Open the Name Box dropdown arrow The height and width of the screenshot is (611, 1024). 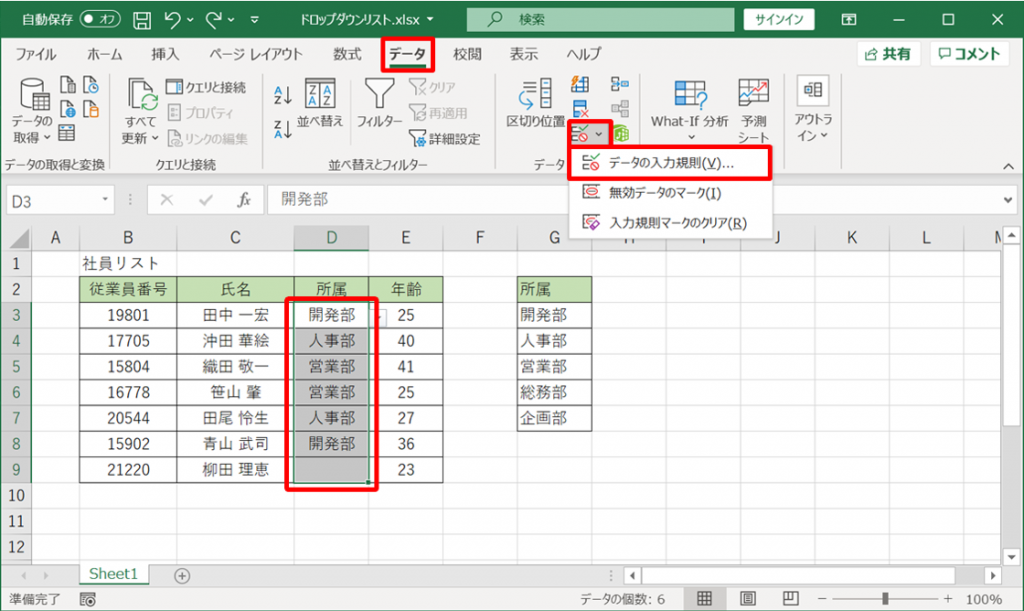[x=104, y=199]
